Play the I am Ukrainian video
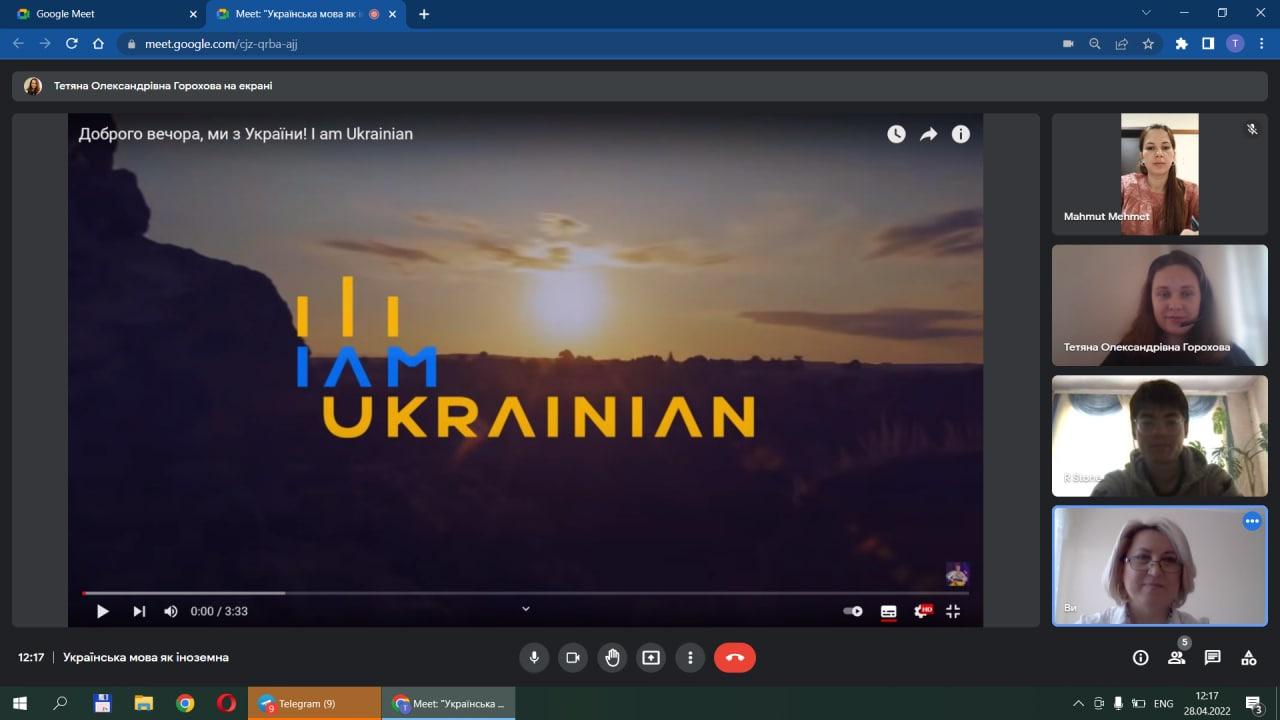Image resolution: width=1280 pixels, height=720 pixels. tap(102, 611)
